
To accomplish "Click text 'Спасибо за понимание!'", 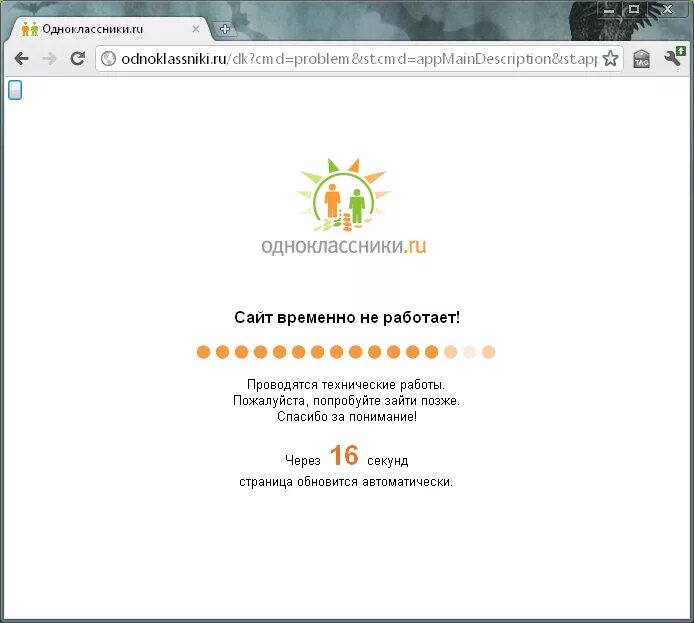I will tap(347, 416).
